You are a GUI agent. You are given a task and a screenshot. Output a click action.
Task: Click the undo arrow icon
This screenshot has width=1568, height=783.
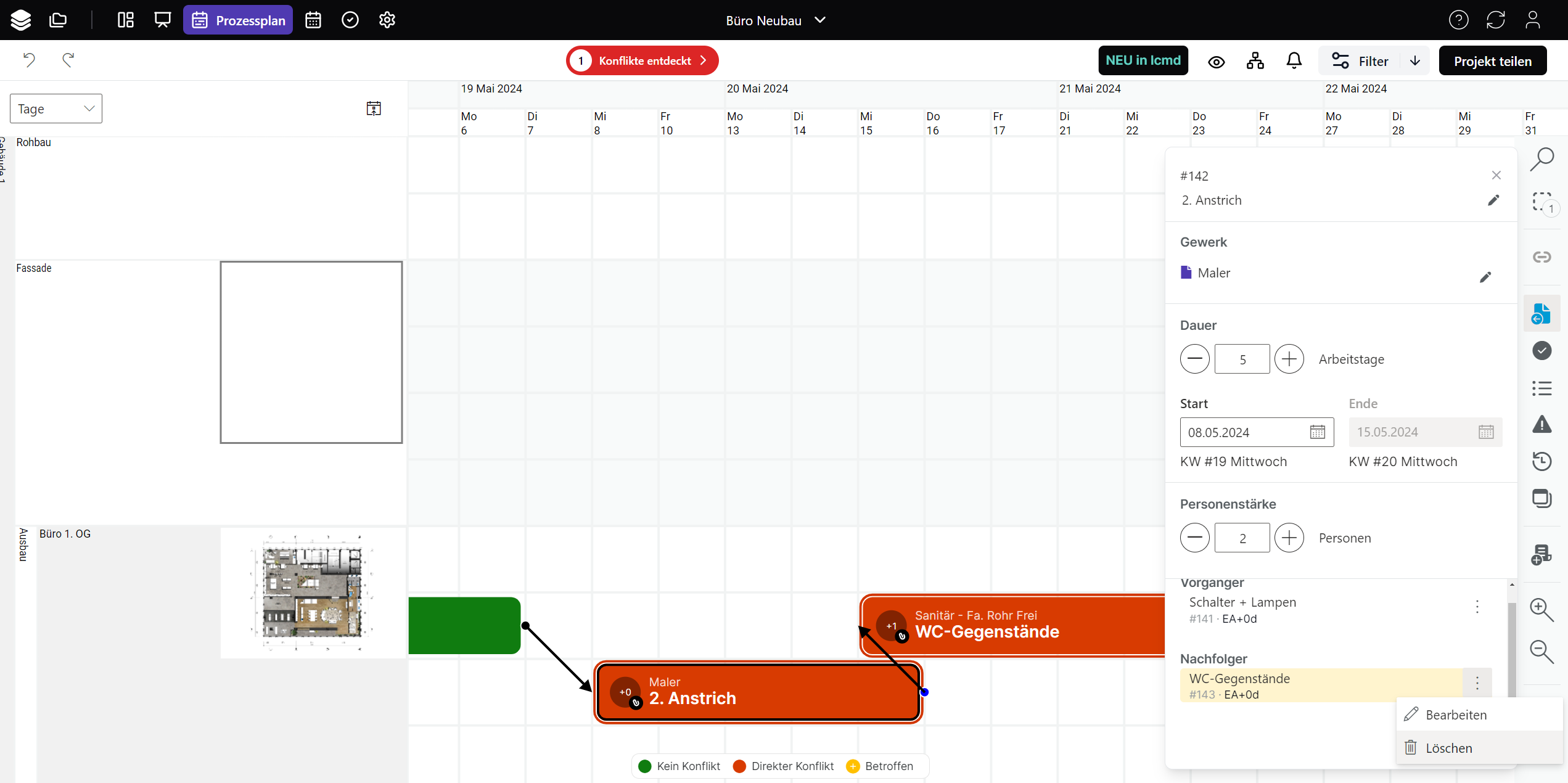click(x=29, y=60)
